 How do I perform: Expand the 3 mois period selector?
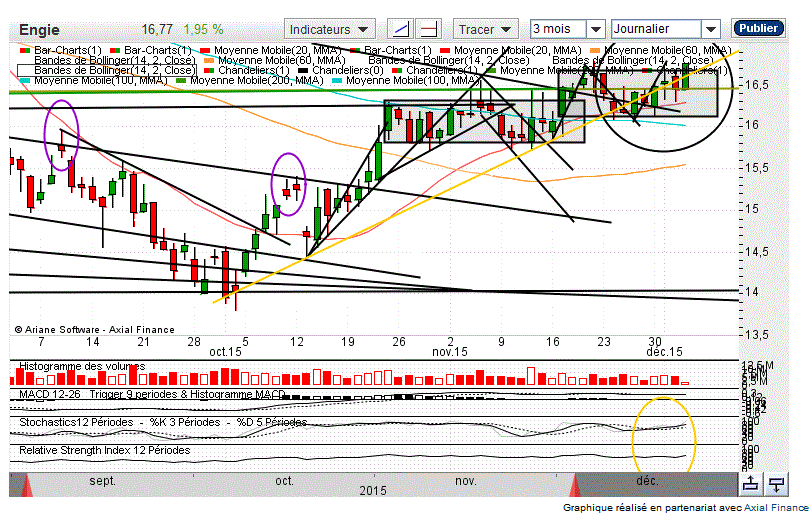coord(567,29)
